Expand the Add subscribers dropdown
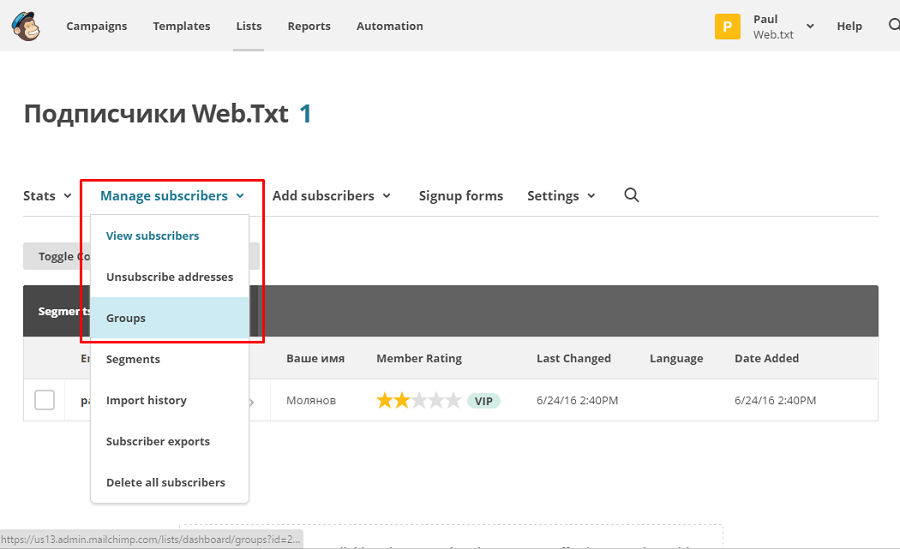Screen dimensions: 900x549 coord(331,196)
